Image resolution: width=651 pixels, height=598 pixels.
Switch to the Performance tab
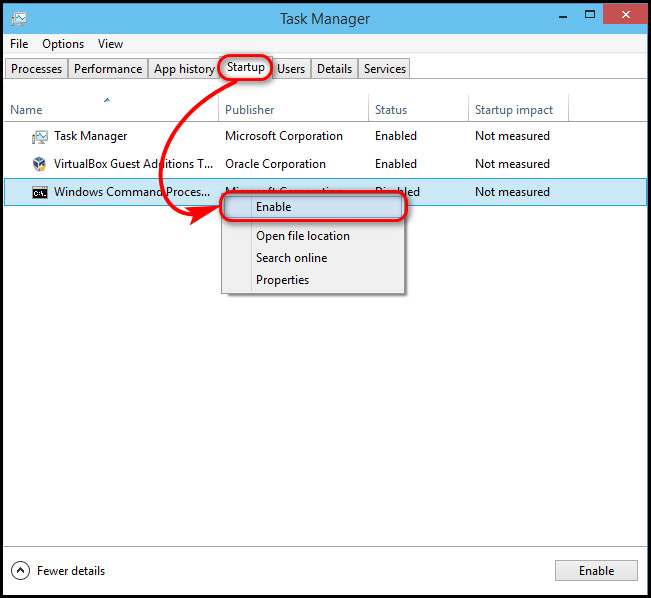coord(108,69)
